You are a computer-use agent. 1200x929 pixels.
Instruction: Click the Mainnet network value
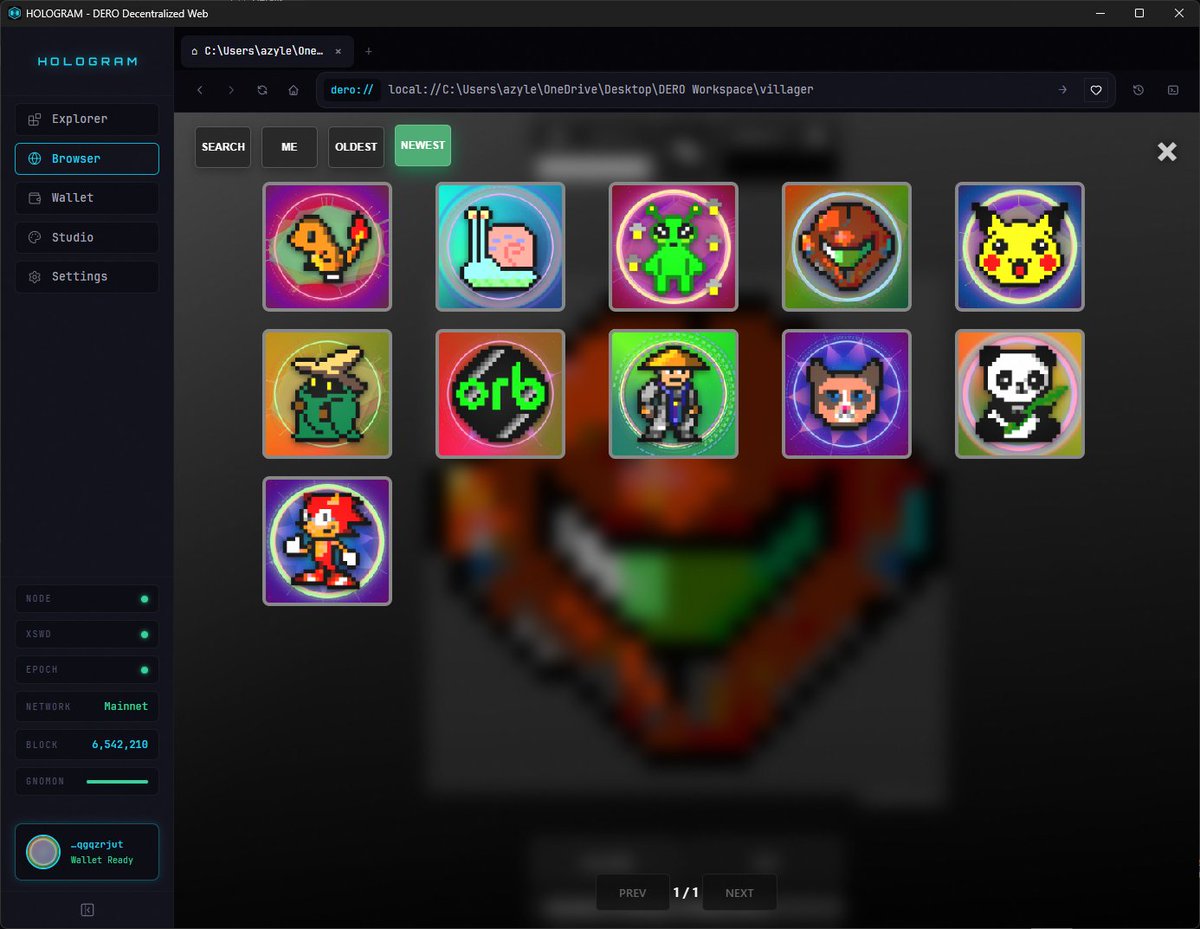pyautogui.click(x=126, y=706)
